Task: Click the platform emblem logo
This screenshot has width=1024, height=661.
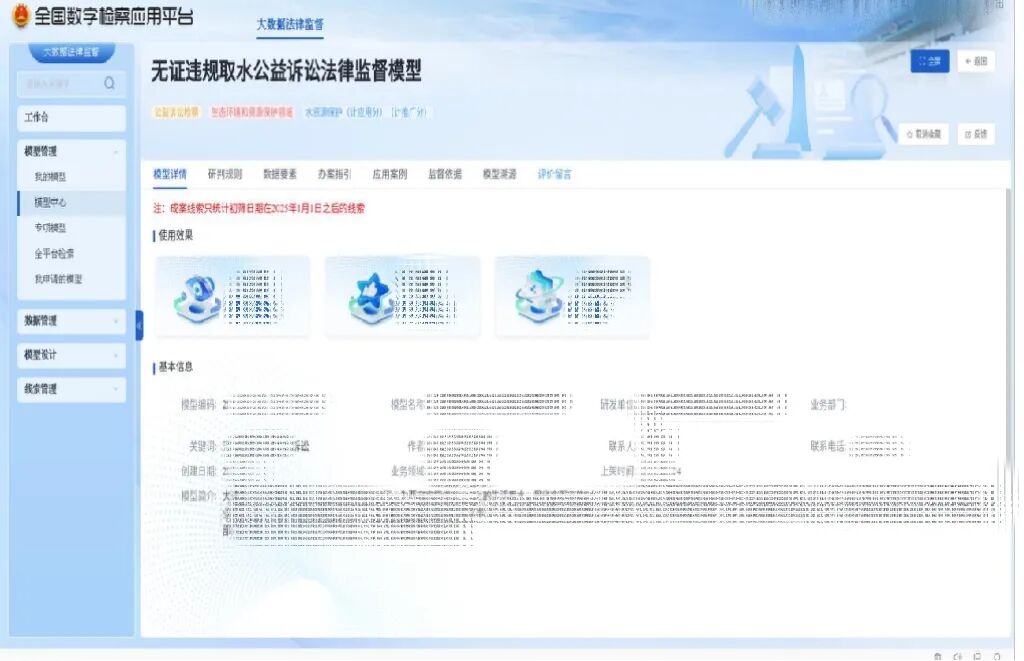Action: [20, 17]
